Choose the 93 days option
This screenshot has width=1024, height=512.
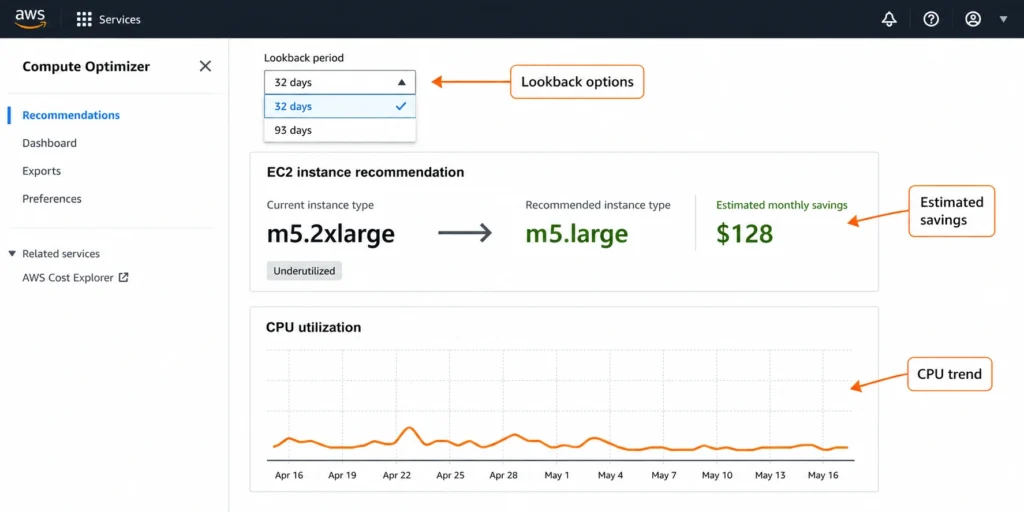340,130
